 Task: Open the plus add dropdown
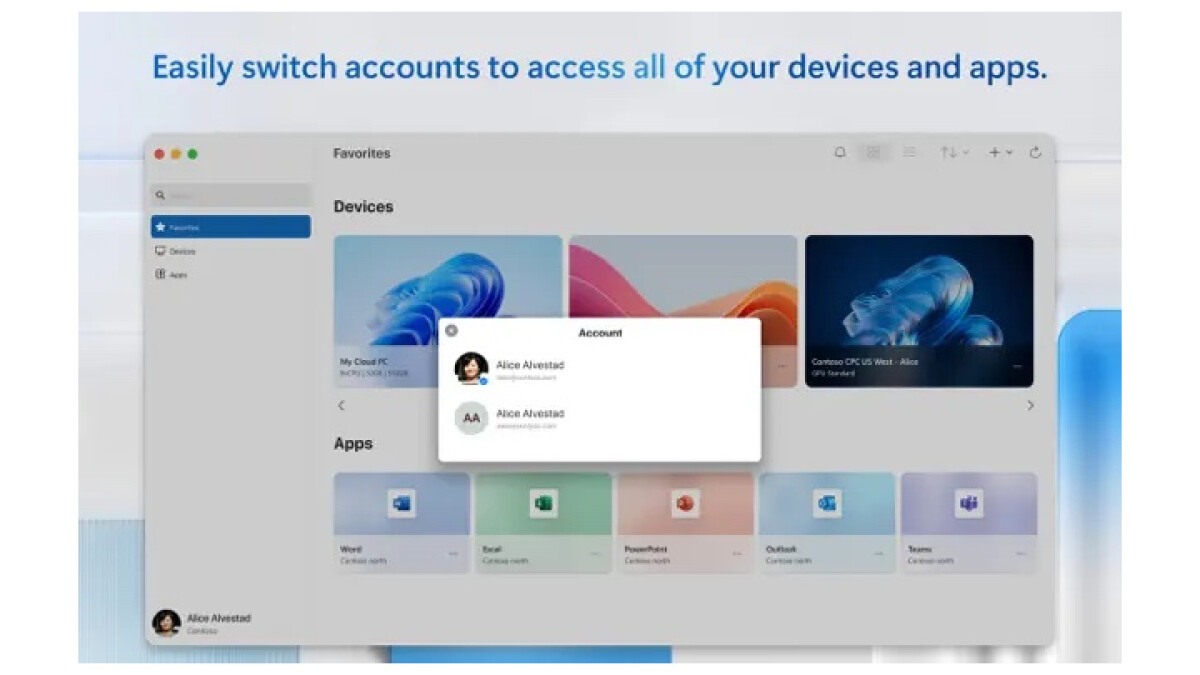click(1000, 153)
